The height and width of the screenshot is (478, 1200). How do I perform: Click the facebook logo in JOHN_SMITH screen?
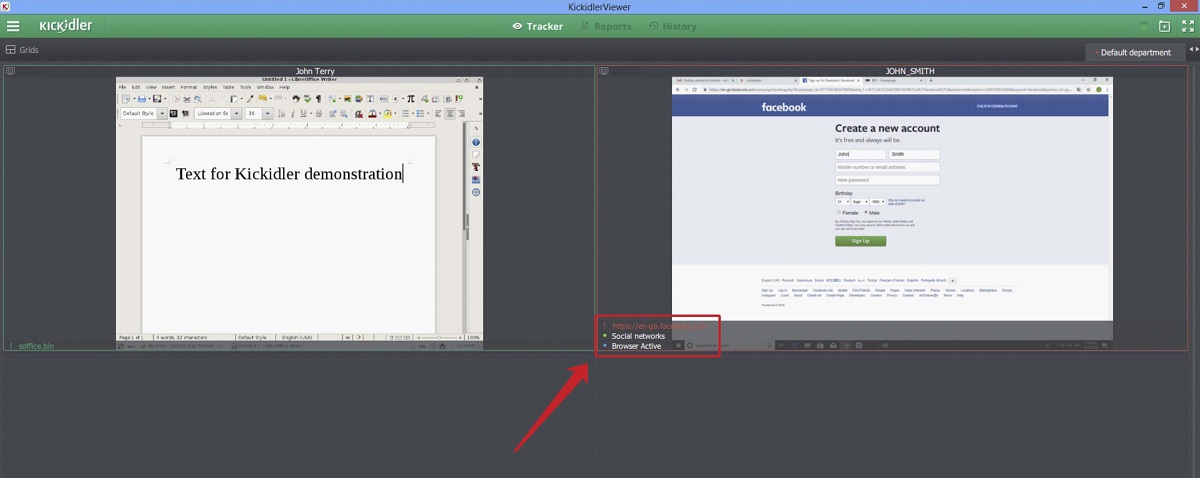point(783,107)
